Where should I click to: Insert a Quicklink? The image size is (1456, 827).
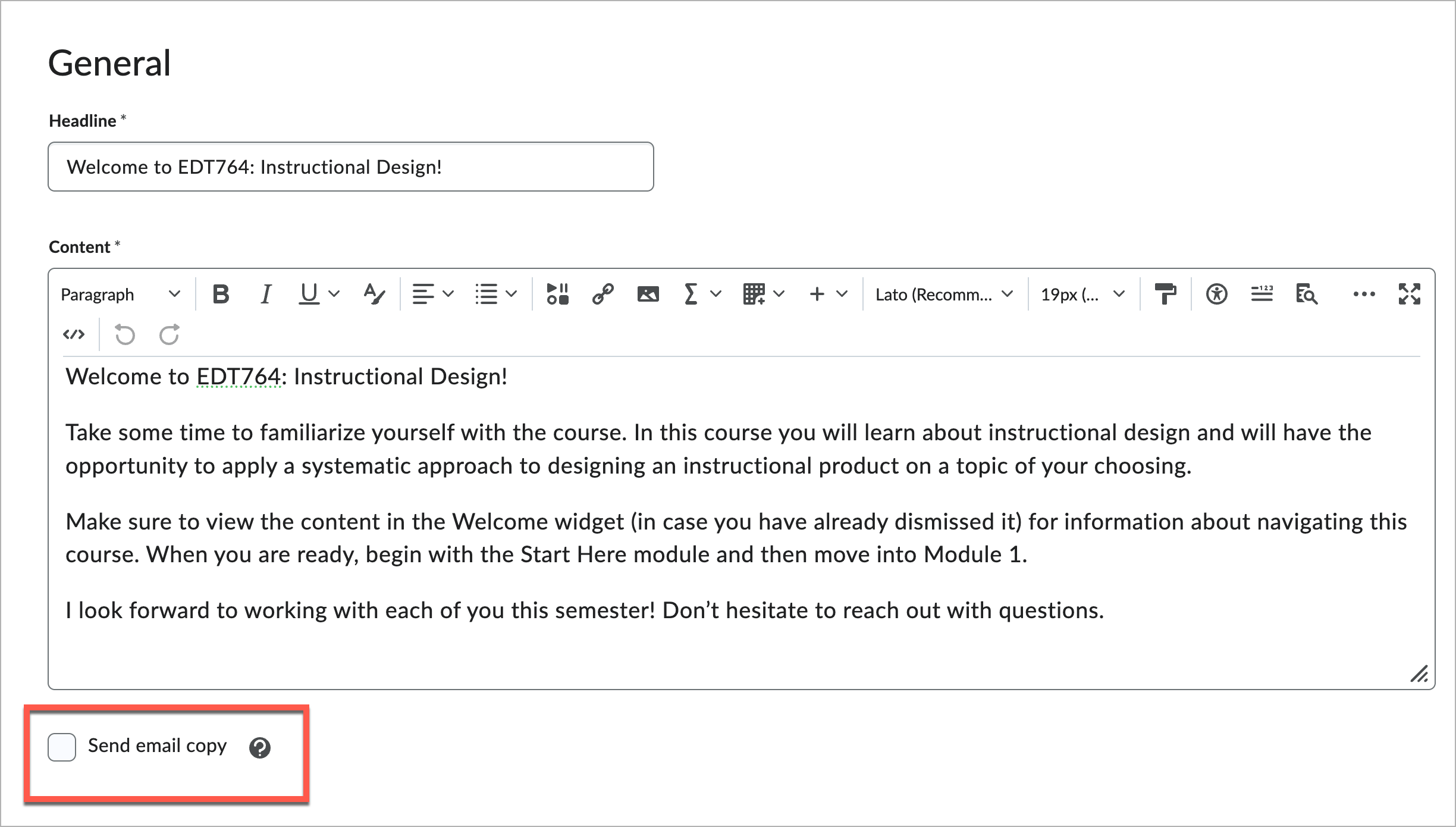[x=604, y=293]
